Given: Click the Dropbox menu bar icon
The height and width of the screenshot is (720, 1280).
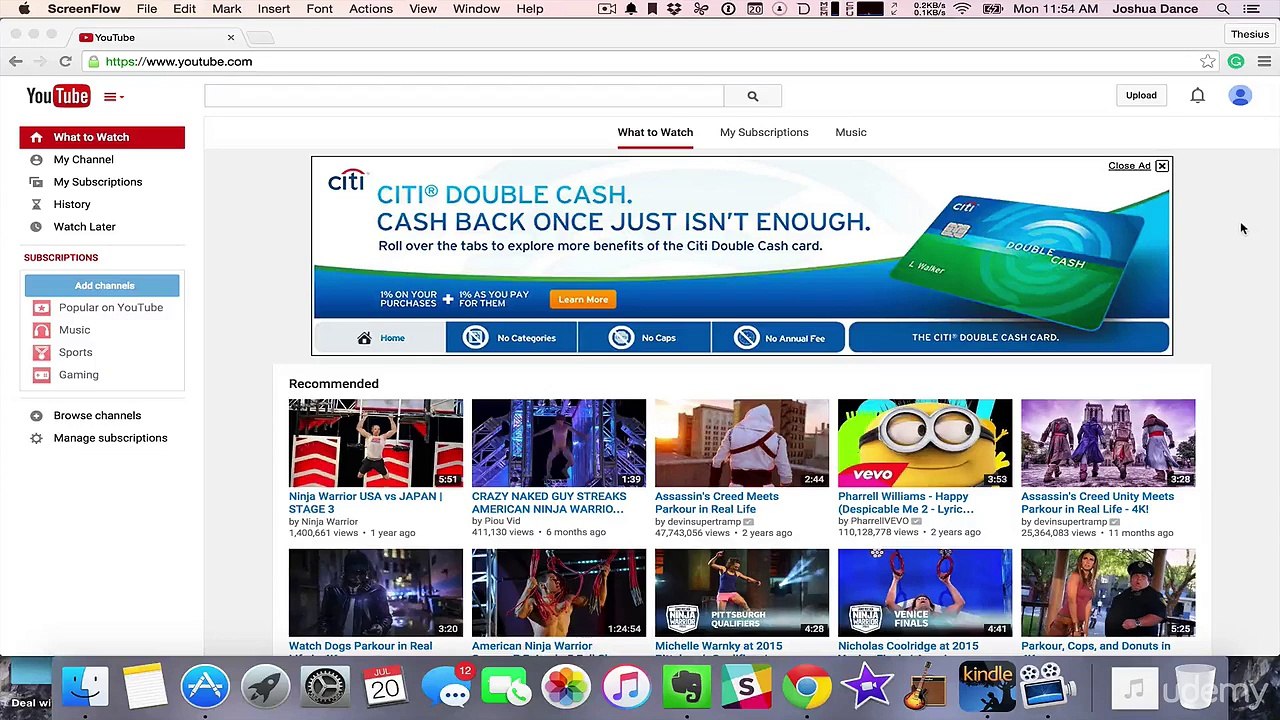Looking at the screenshot, I should click(675, 9).
